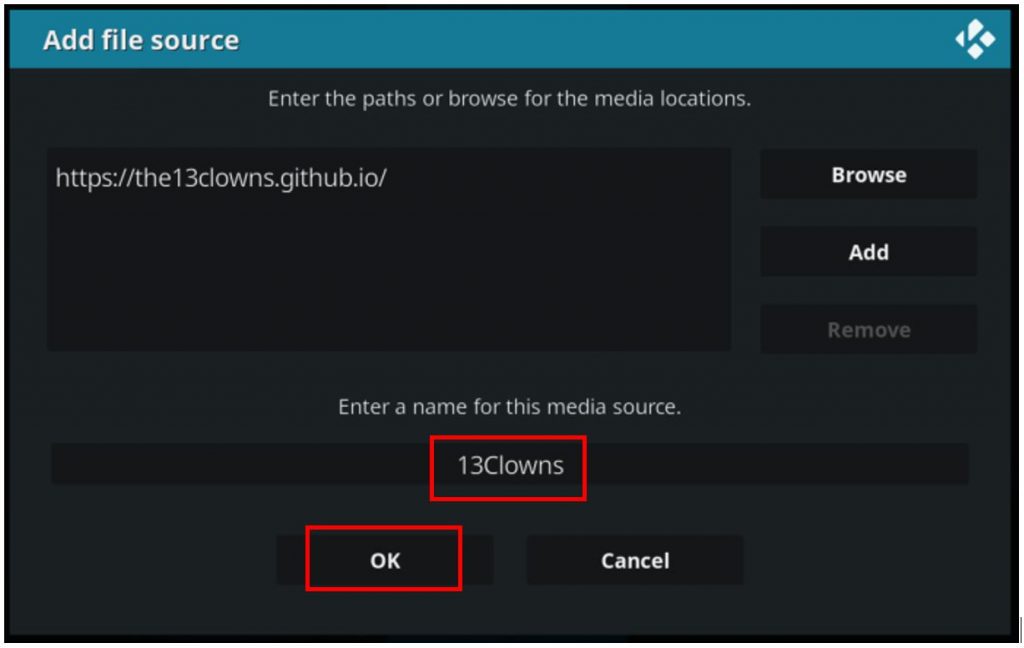The height and width of the screenshot is (648, 1024).
Task: Edit the github.io URL in the paths list
Action: coord(221,178)
